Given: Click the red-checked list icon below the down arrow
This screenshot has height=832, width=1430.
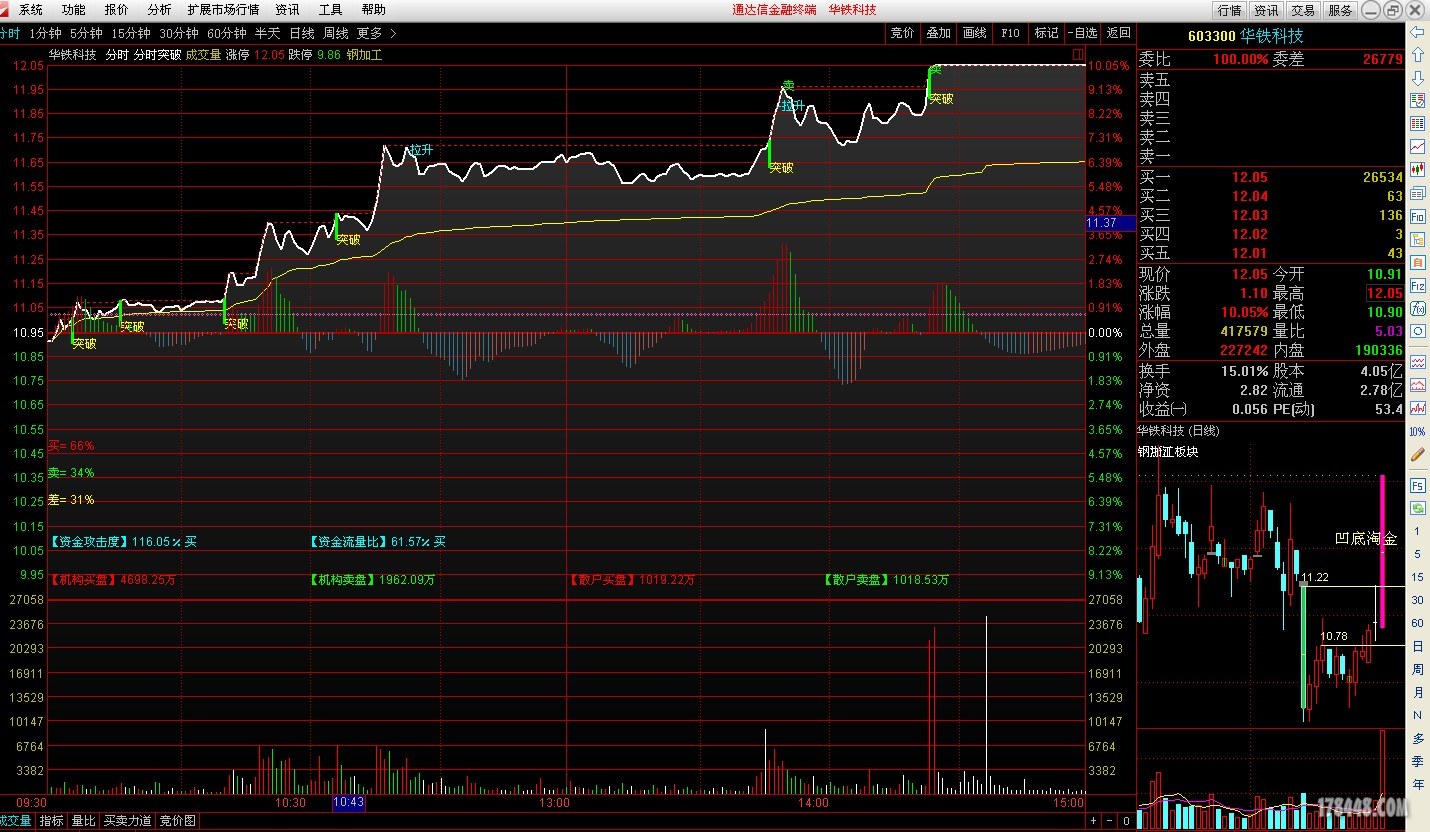Looking at the screenshot, I should coord(1417,101).
